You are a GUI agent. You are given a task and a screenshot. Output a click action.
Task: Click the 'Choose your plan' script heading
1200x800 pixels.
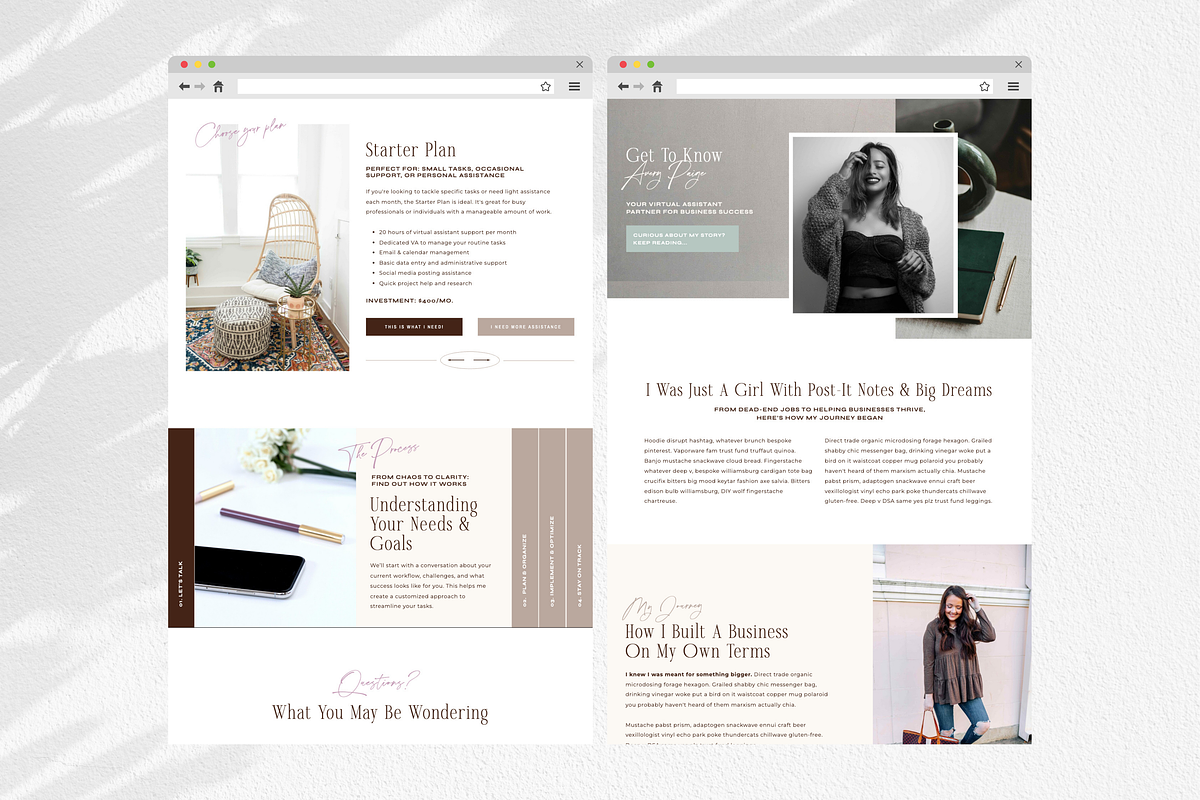click(x=241, y=133)
